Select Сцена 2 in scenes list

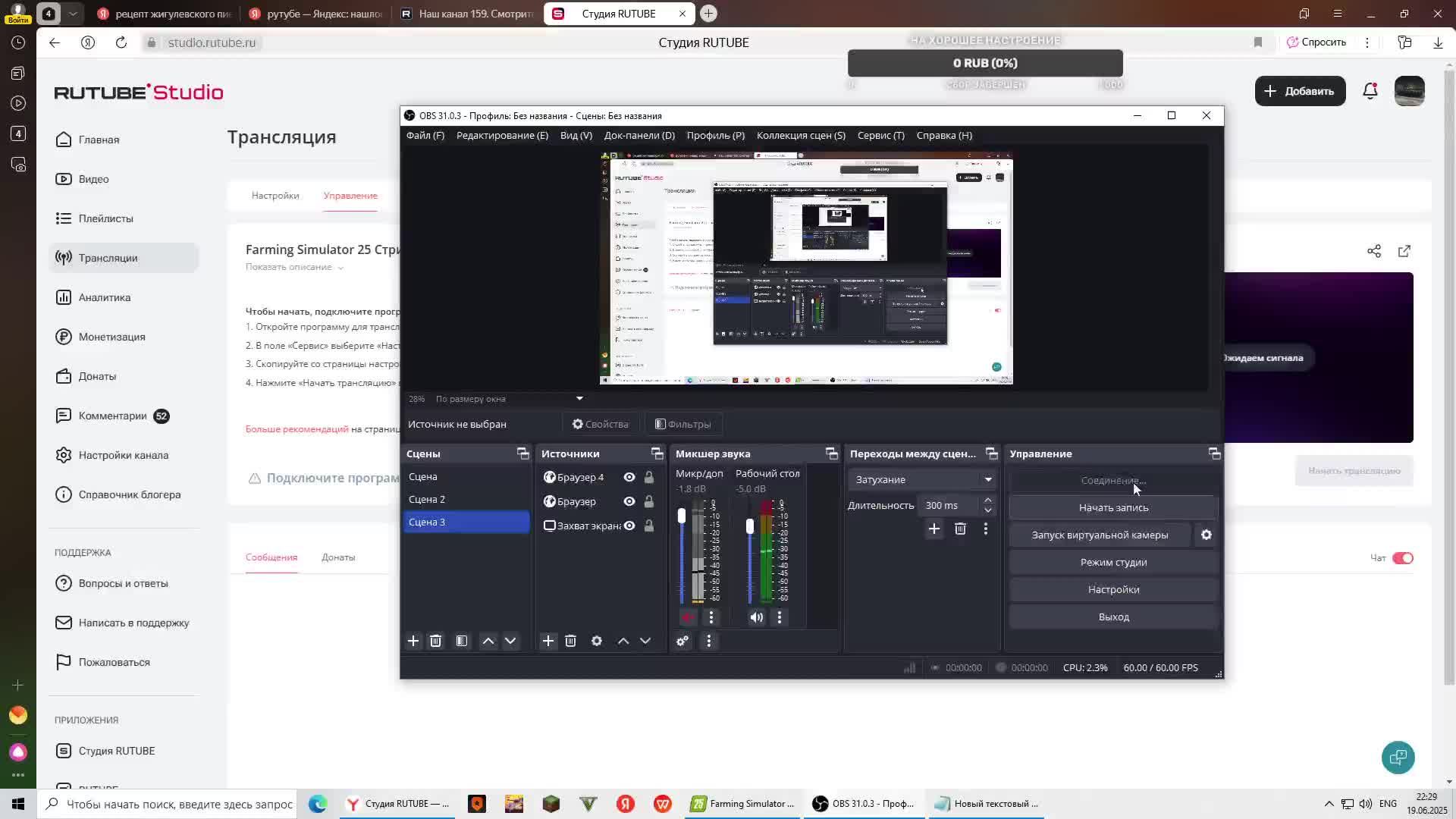coord(467,500)
